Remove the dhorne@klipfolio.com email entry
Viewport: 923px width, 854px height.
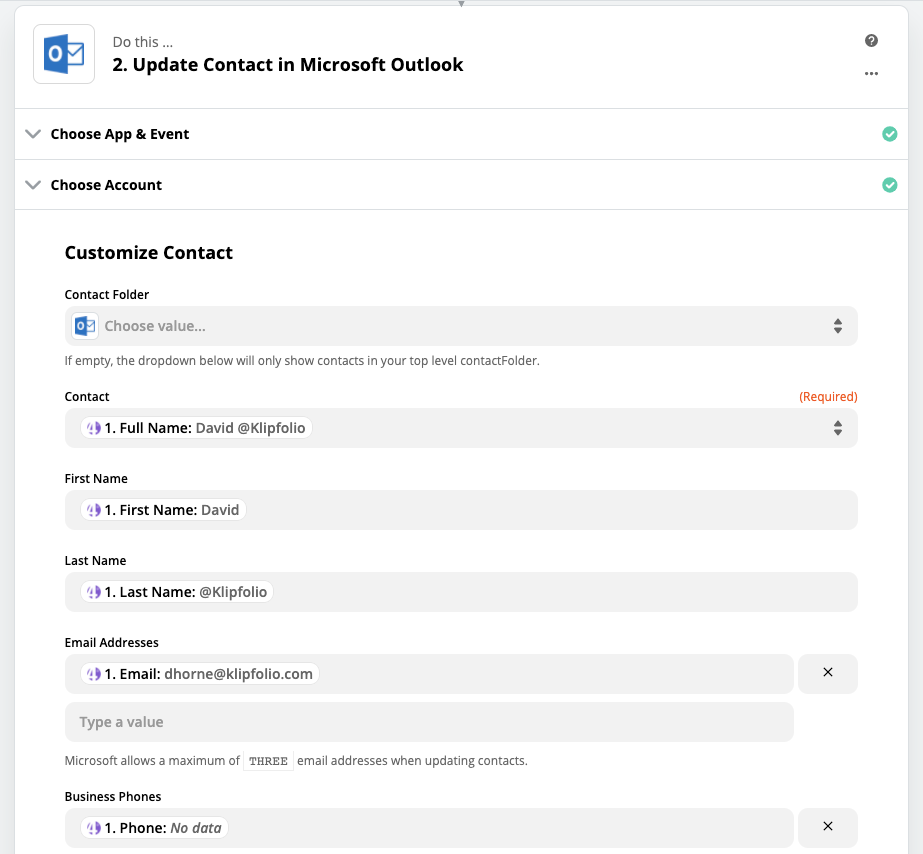(x=828, y=673)
